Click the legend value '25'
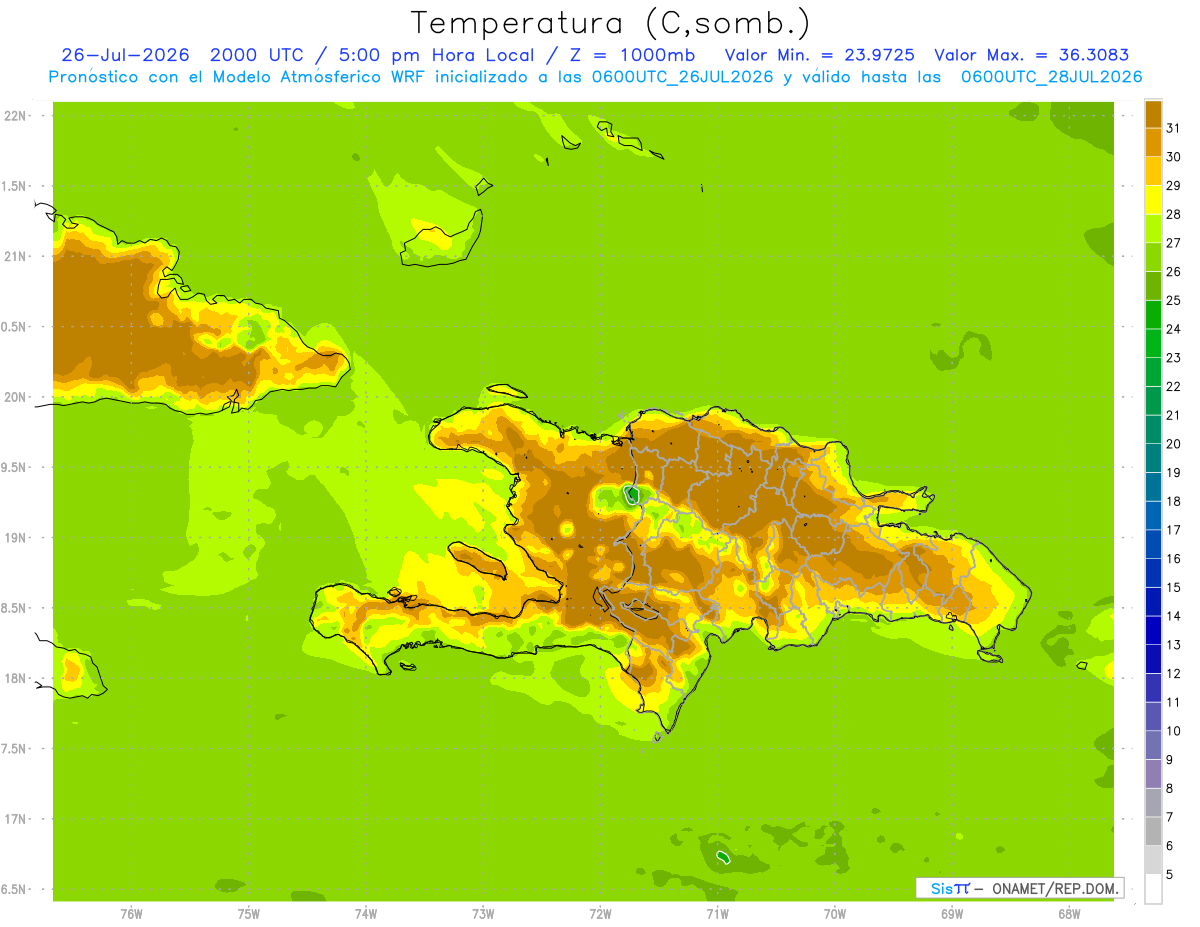The height and width of the screenshot is (927, 1200). click(1173, 300)
